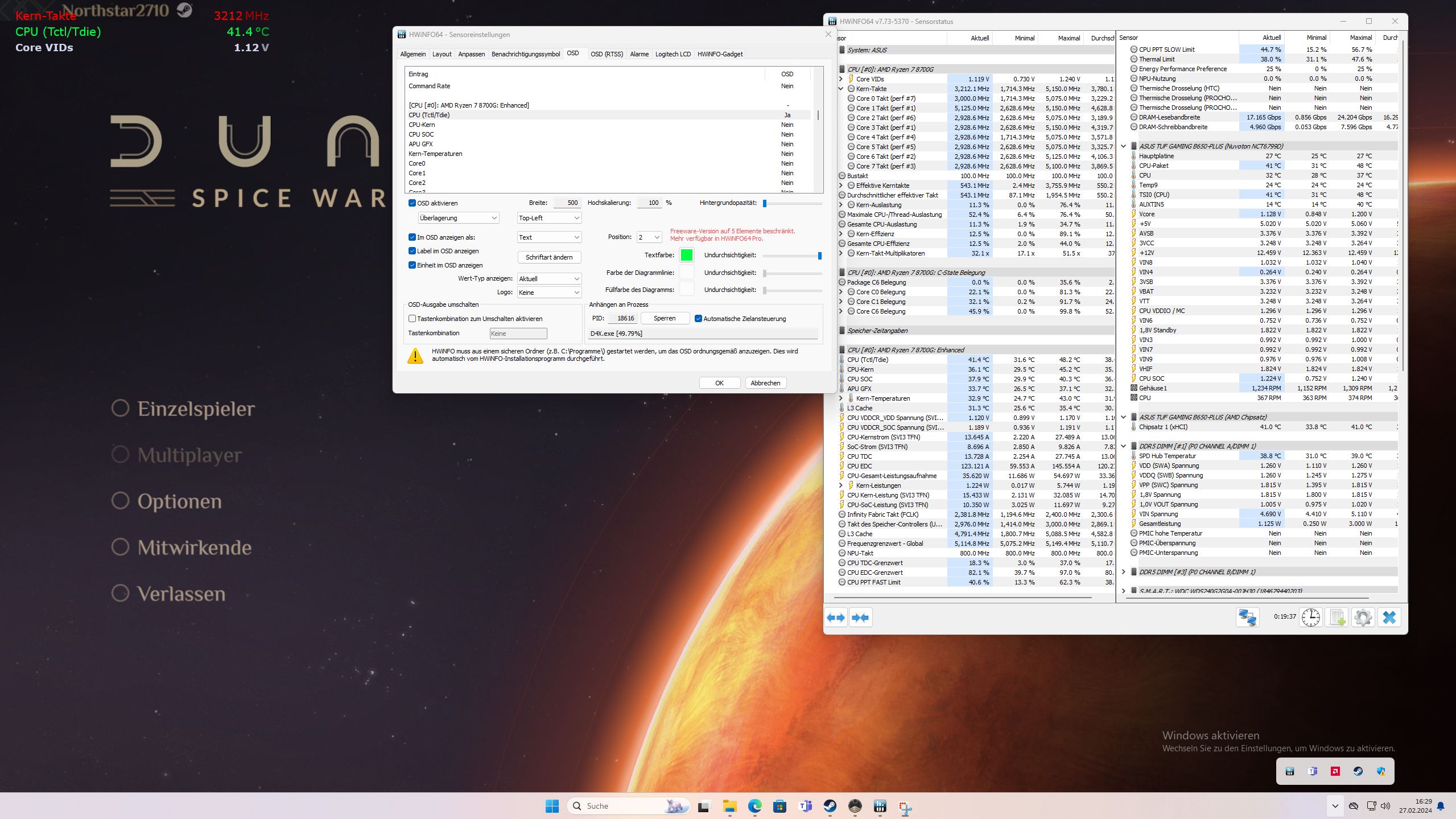Open Microsoft Store from the taskbar
Image resolution: width=1456 pixels, height=819 pixels.
tap(779, 806)
